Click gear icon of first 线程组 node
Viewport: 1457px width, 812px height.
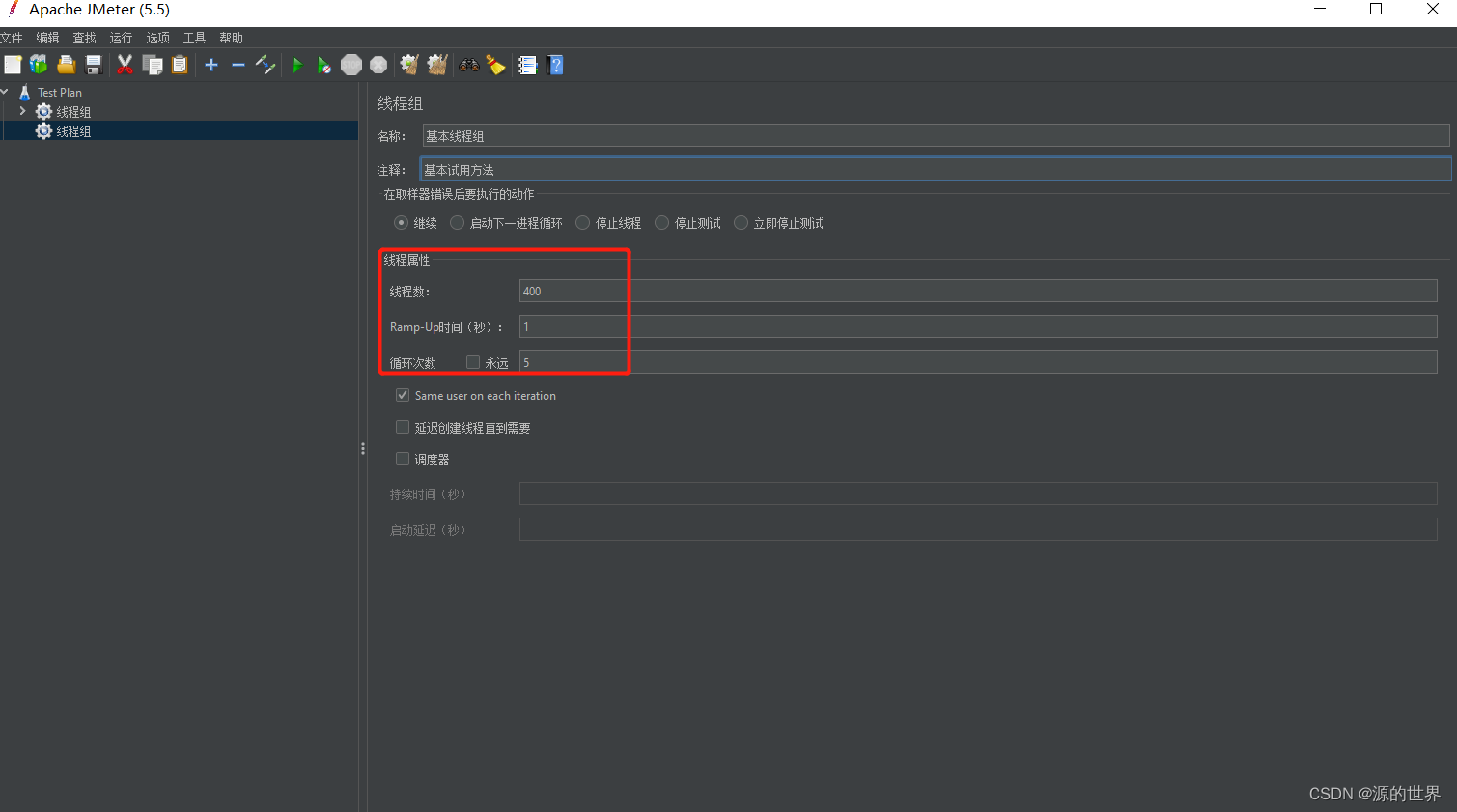point(43,112)
